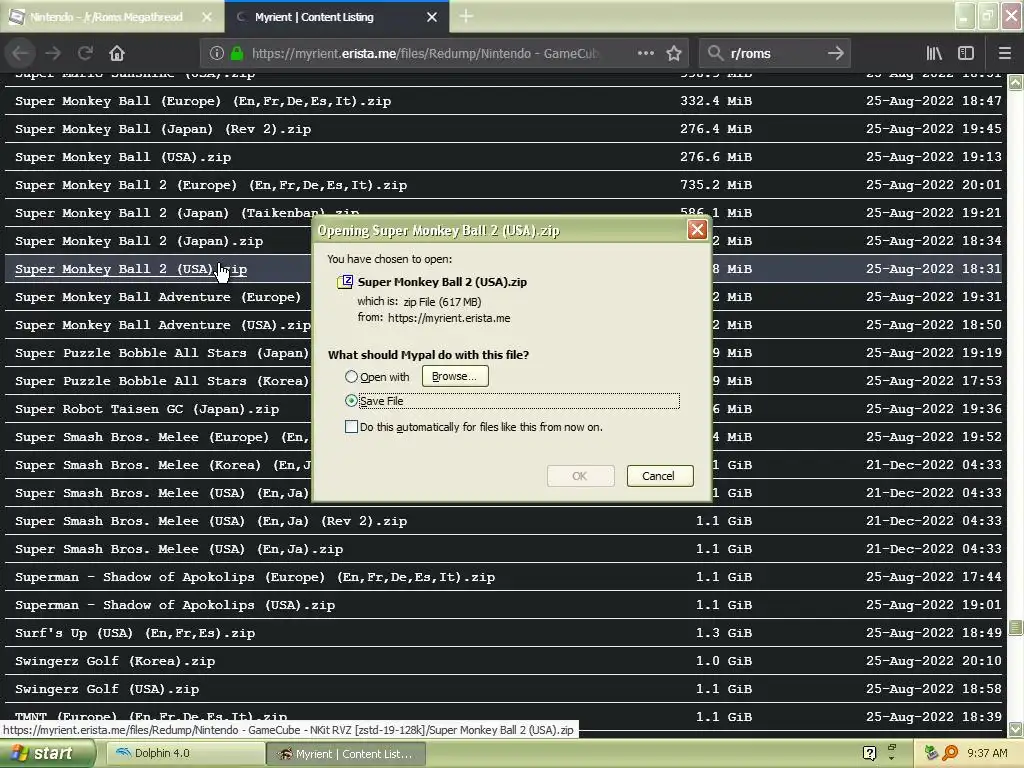Click the browser forward arrow
The width and height of the screenshot is (1024, 768).
click(53, 53)
